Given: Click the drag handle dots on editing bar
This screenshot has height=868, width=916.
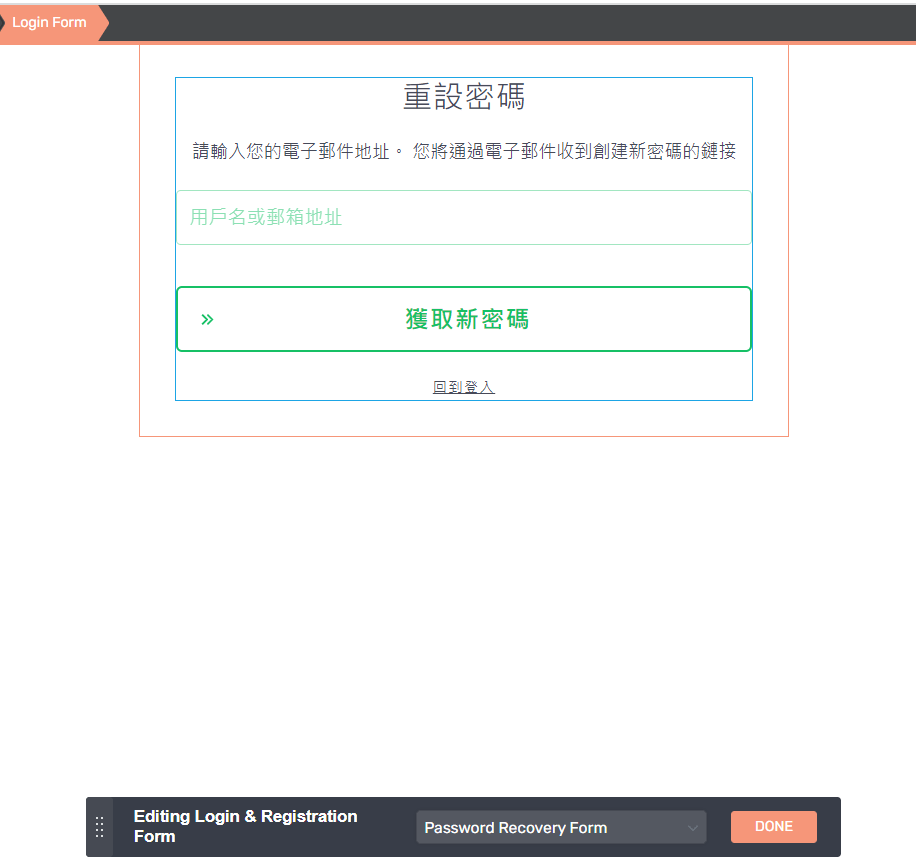Looking at the screenshot, I should (x=99, y=827).
